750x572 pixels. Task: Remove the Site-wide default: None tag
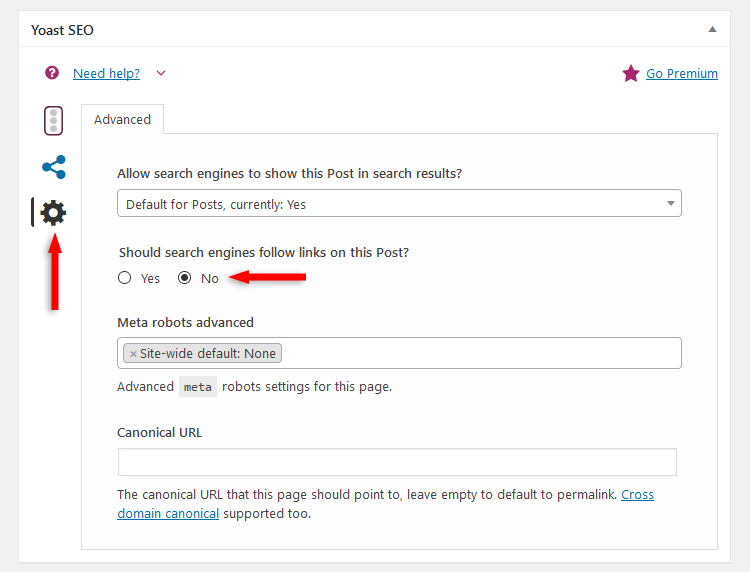coord(133,354)
